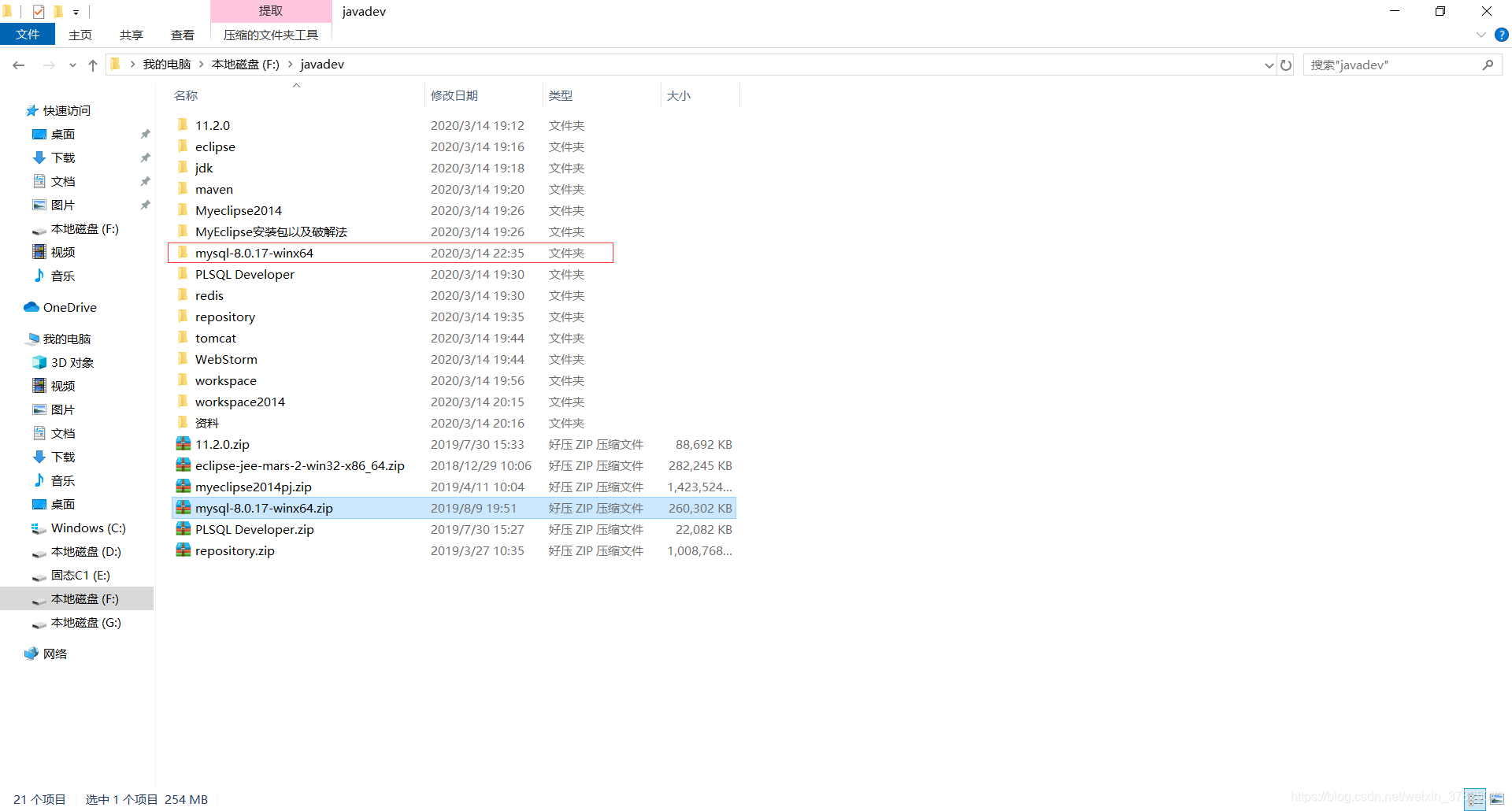Image resolution: width=1512 pixels, height=811 pixels.
Task: Select the 11.2.0.zip archive icon
Action: pos(183,443)
